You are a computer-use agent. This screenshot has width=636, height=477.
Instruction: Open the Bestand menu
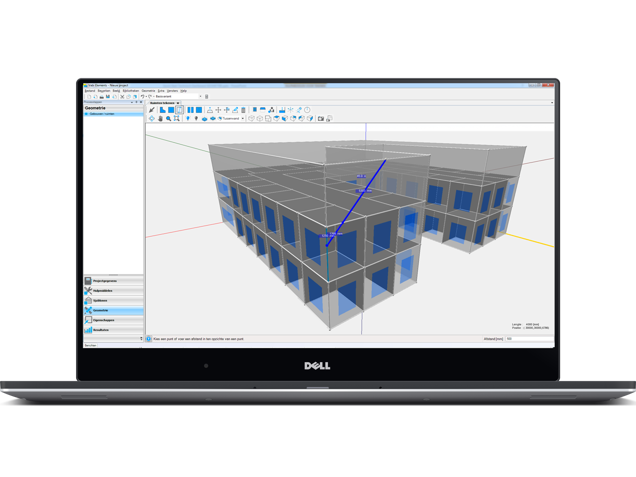(90, 90)
